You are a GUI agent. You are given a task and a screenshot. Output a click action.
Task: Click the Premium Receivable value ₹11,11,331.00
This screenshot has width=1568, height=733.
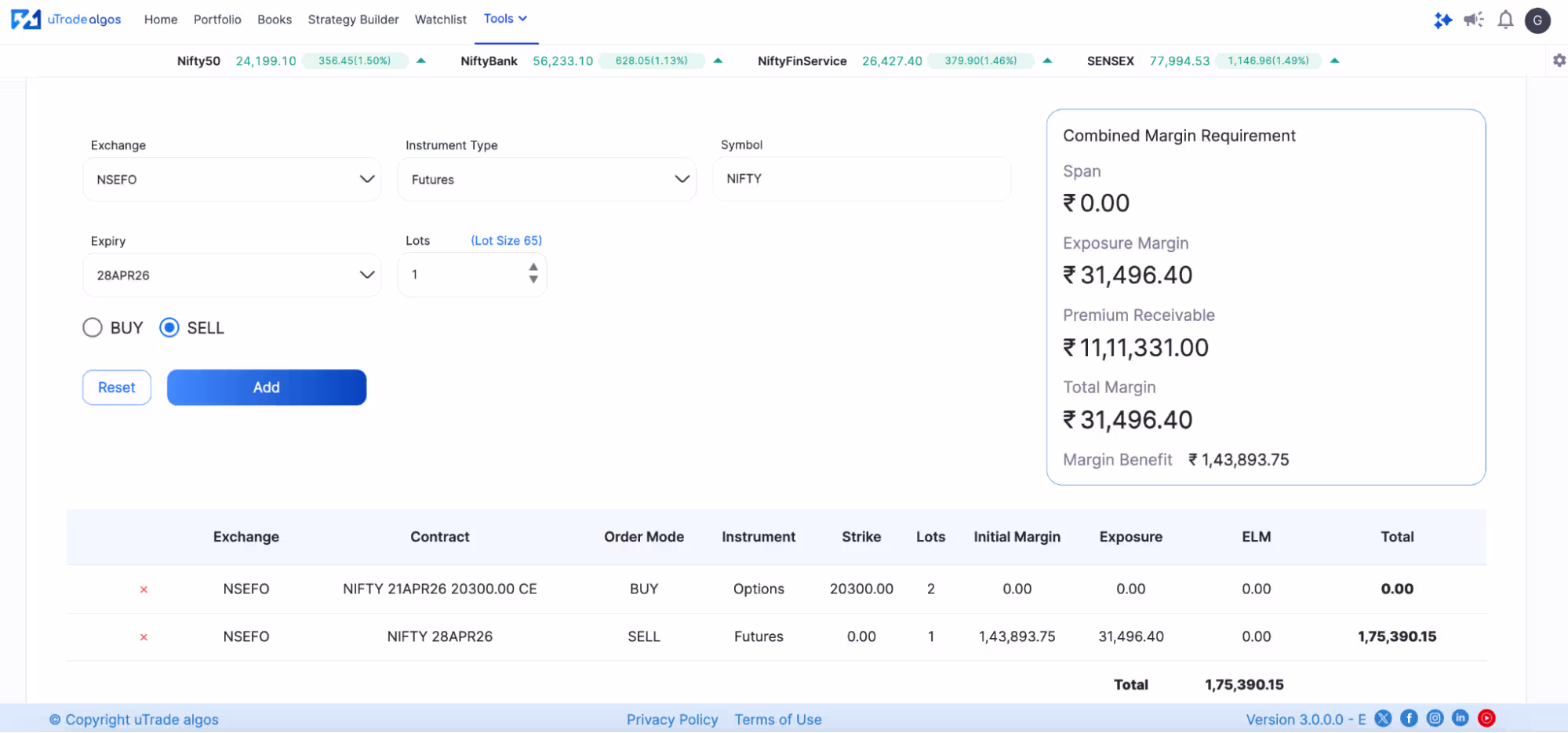coord(1136,348)
